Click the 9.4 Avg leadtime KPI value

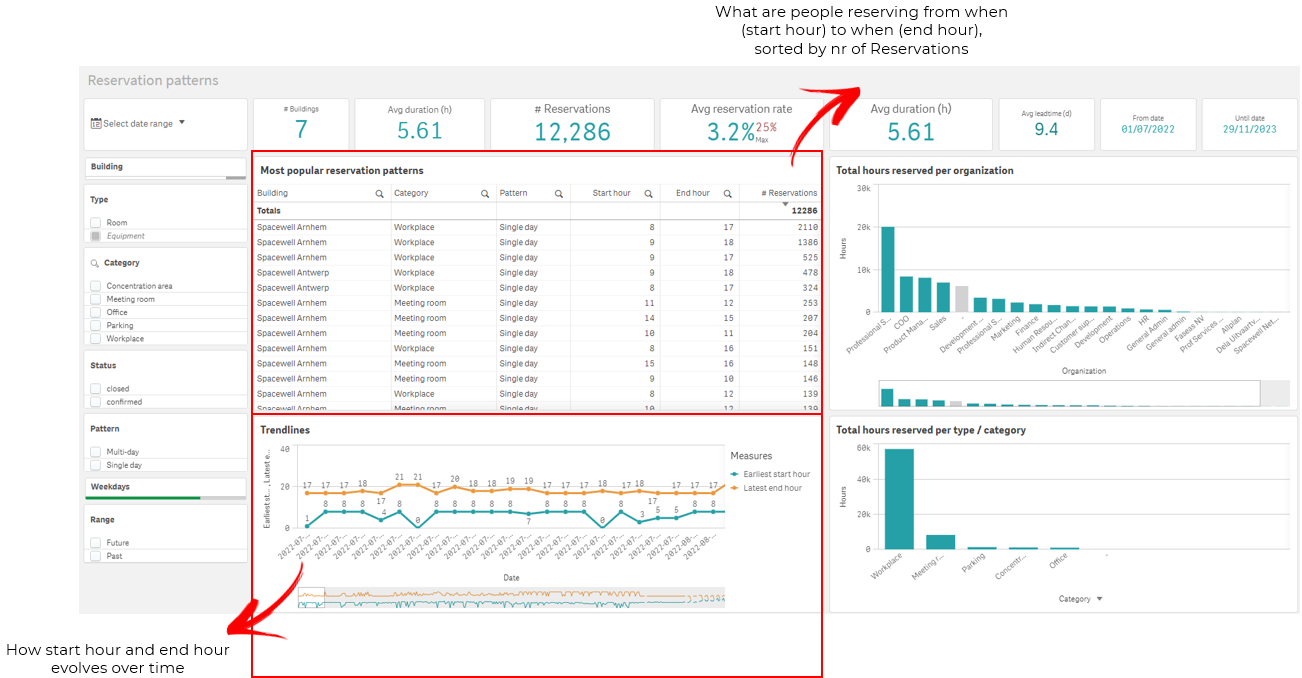coord(1046,129)
